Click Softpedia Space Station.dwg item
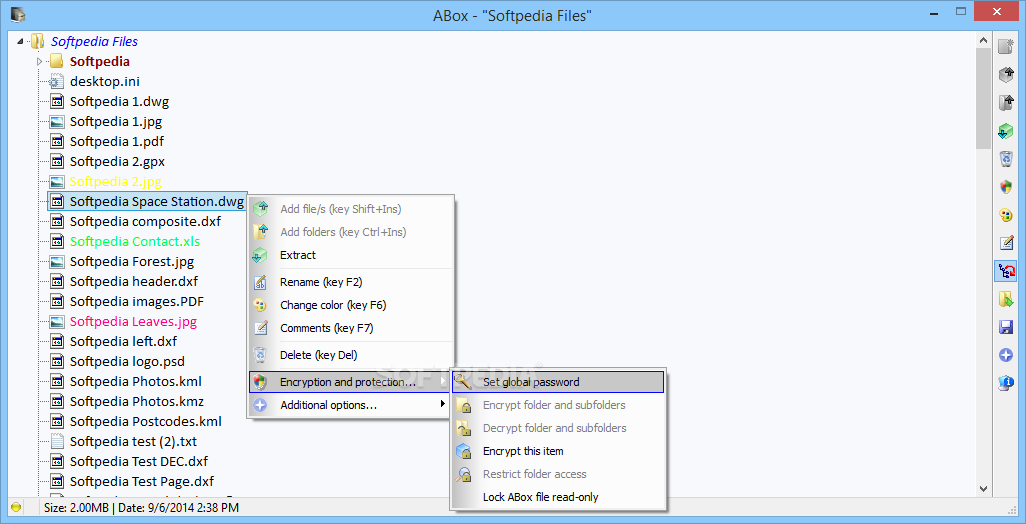 coord(157,201)
